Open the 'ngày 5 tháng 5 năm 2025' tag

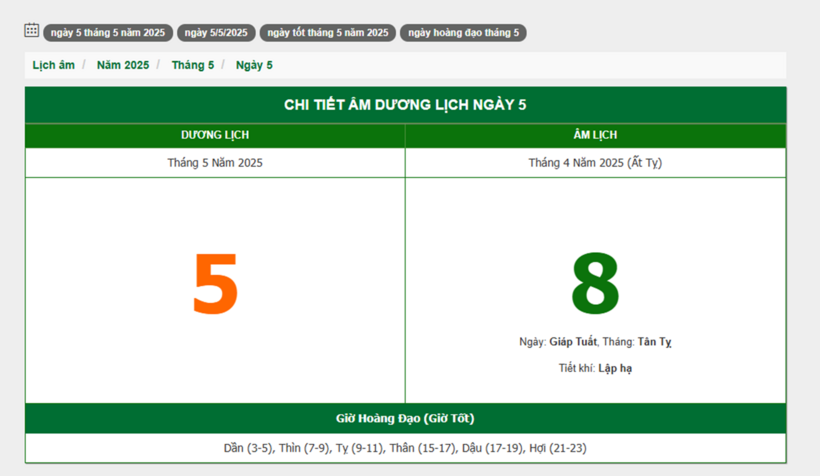coord(108,33)
